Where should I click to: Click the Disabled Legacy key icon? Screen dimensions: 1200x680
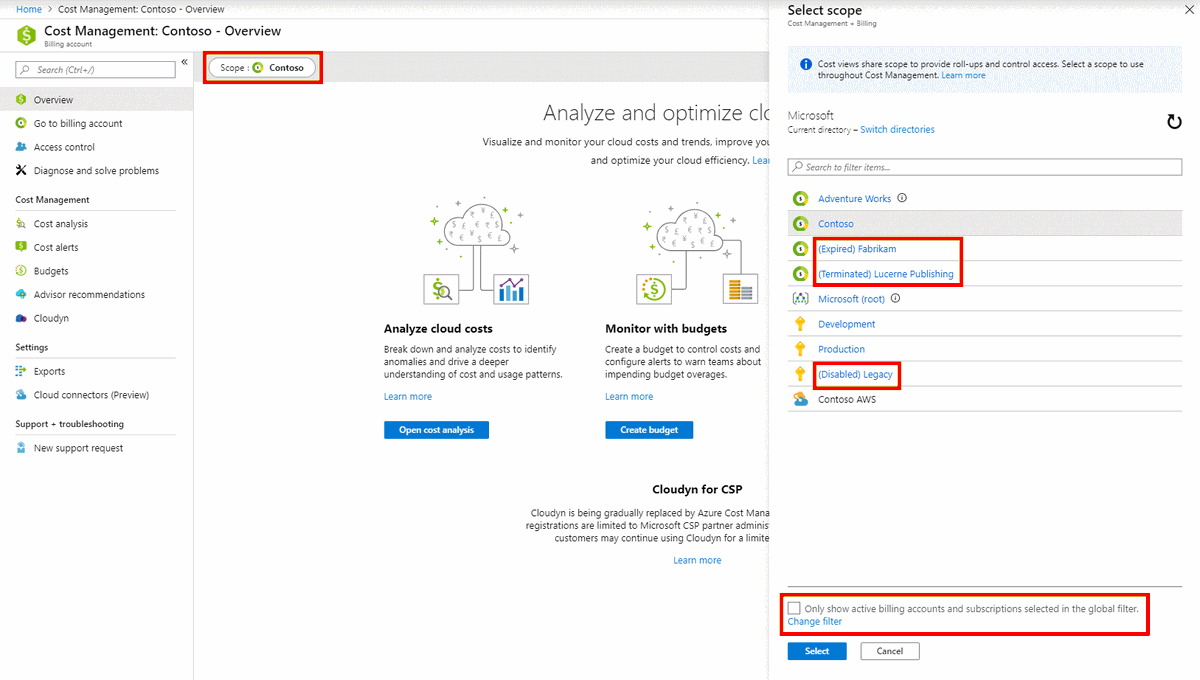(x=800, y=374)
